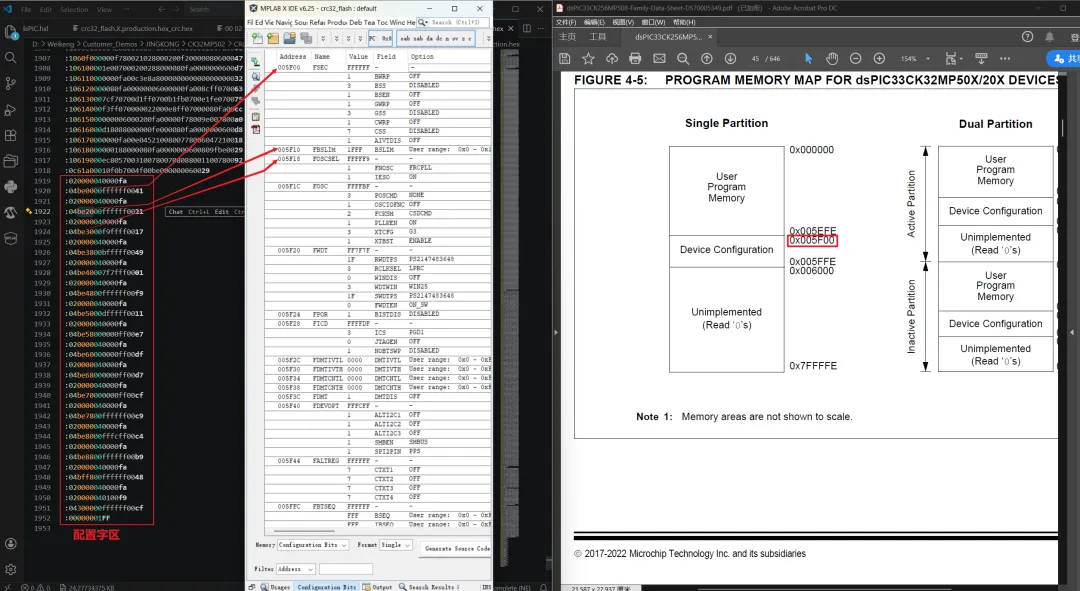Click the Acrobat zoom in plus icon
The image size is (1080, 591).
point(879,59)
